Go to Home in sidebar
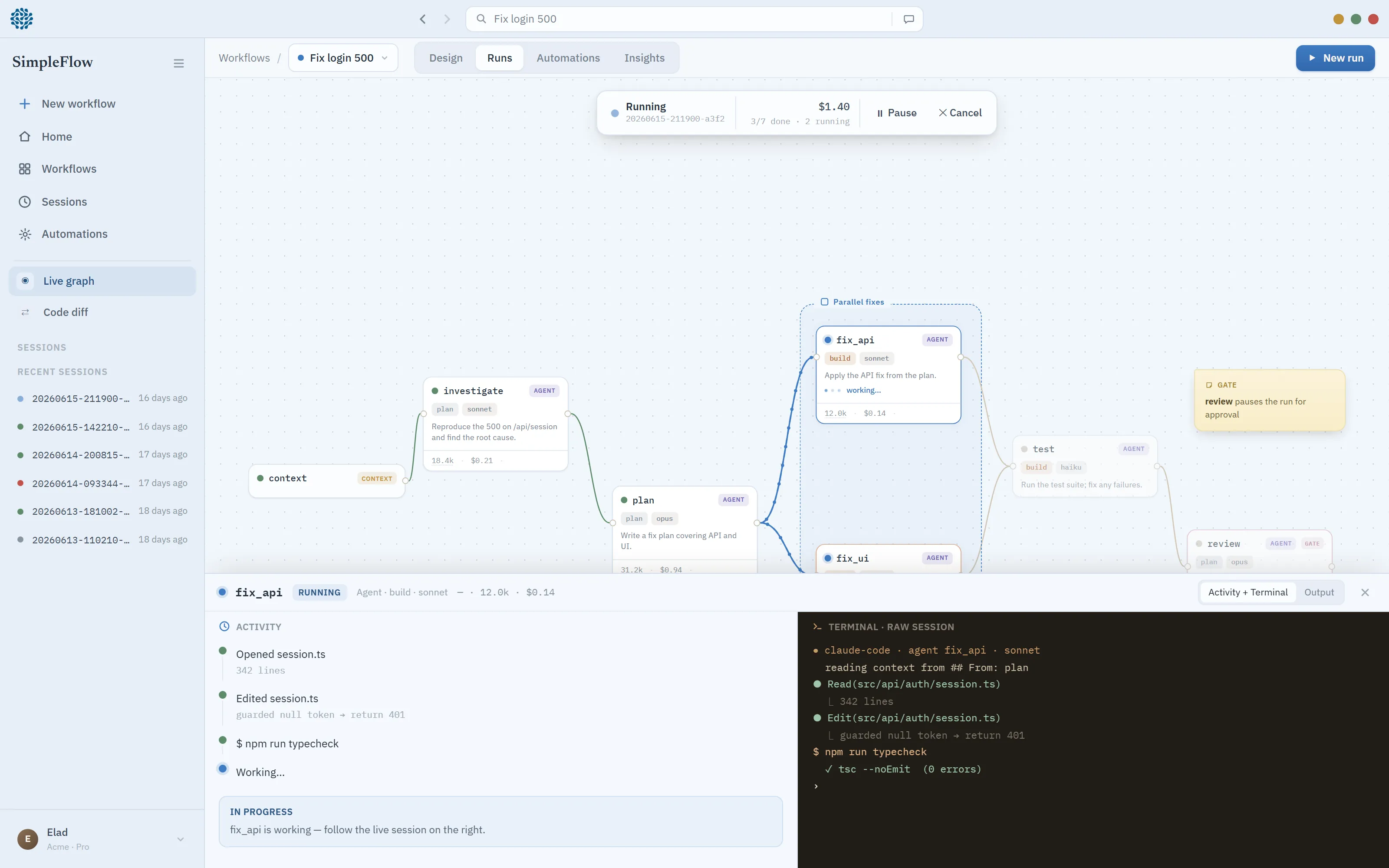This screenshot has width=1389, height=868. (102, 137)
